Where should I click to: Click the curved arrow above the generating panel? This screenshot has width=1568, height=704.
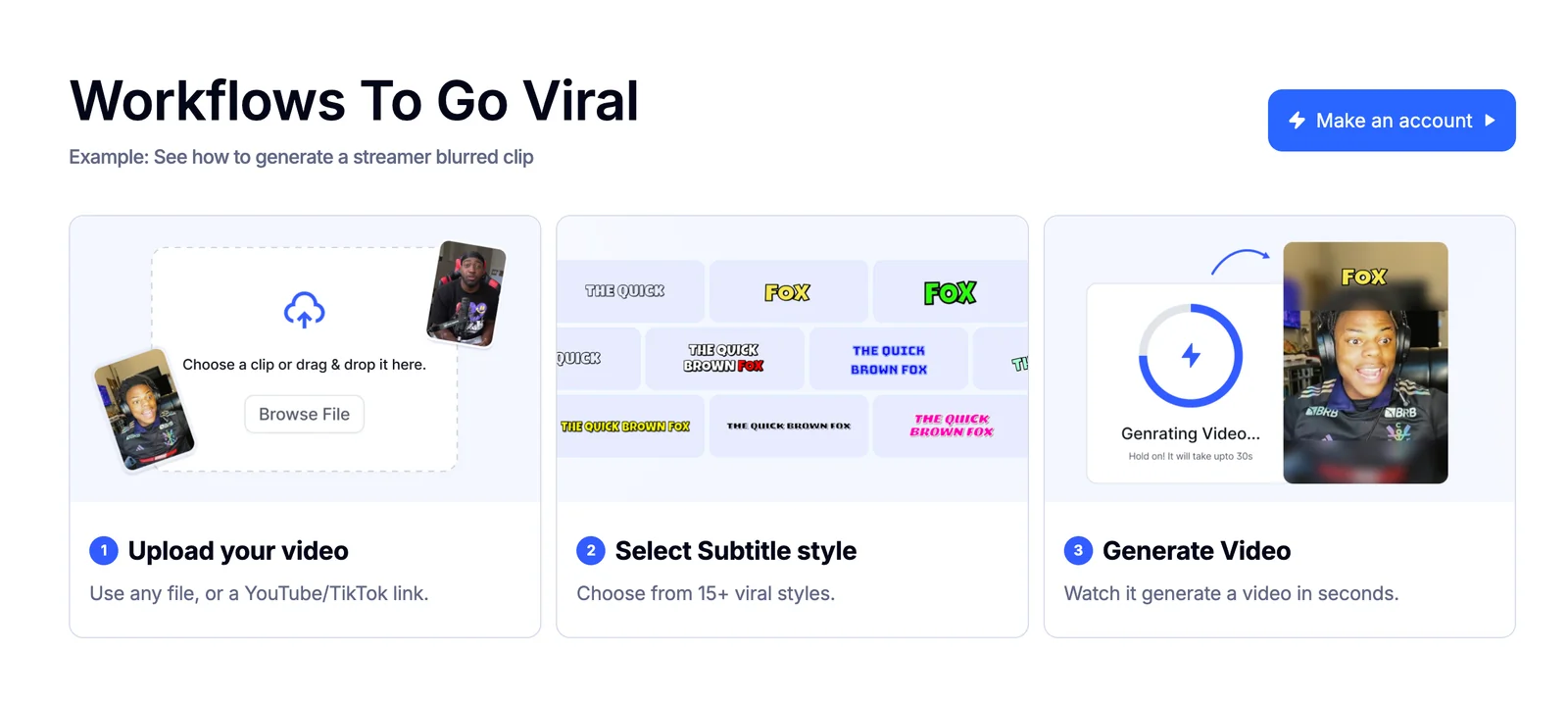pyautogui.click(x=1241, y=260)
